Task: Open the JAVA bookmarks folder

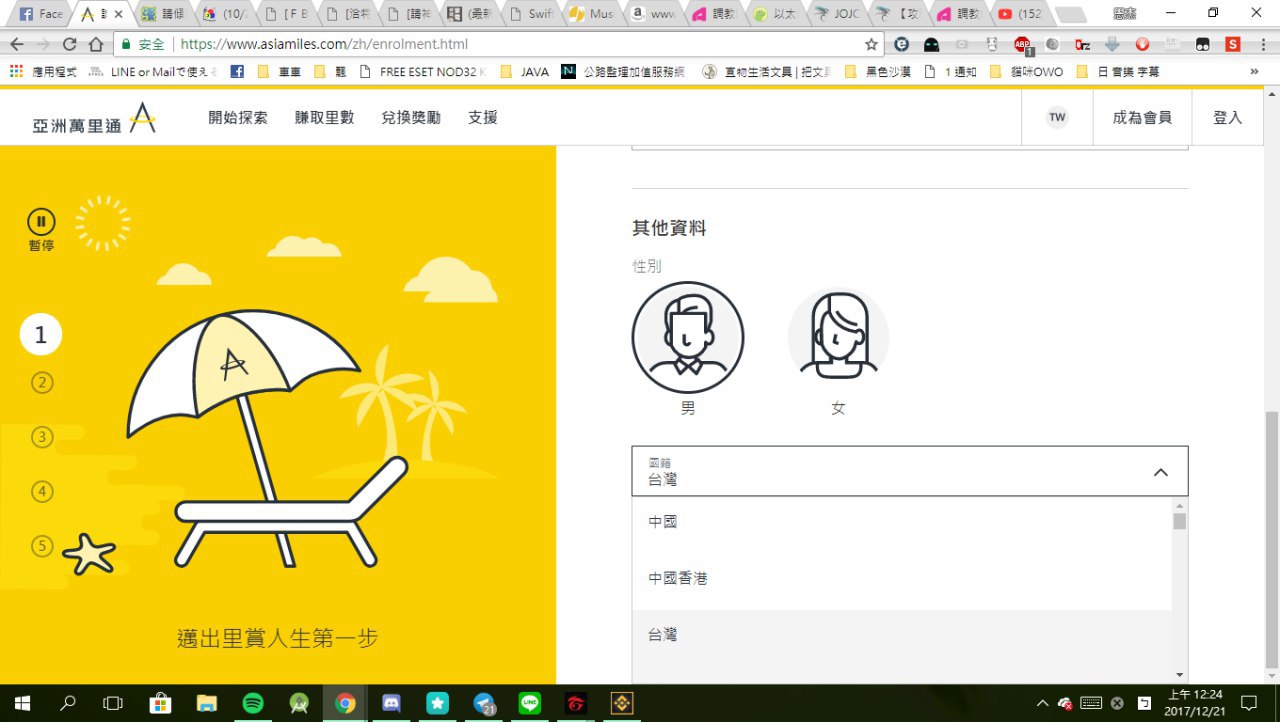Action: (524, 72)
